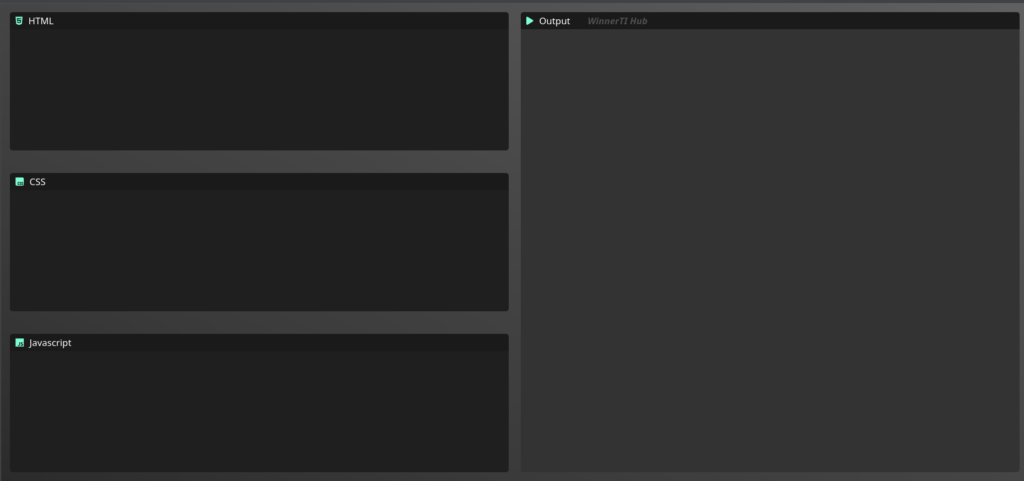Click the CSS file icon
The height and width of the screenshot is (481, 1024).
(x=20, y=182)
